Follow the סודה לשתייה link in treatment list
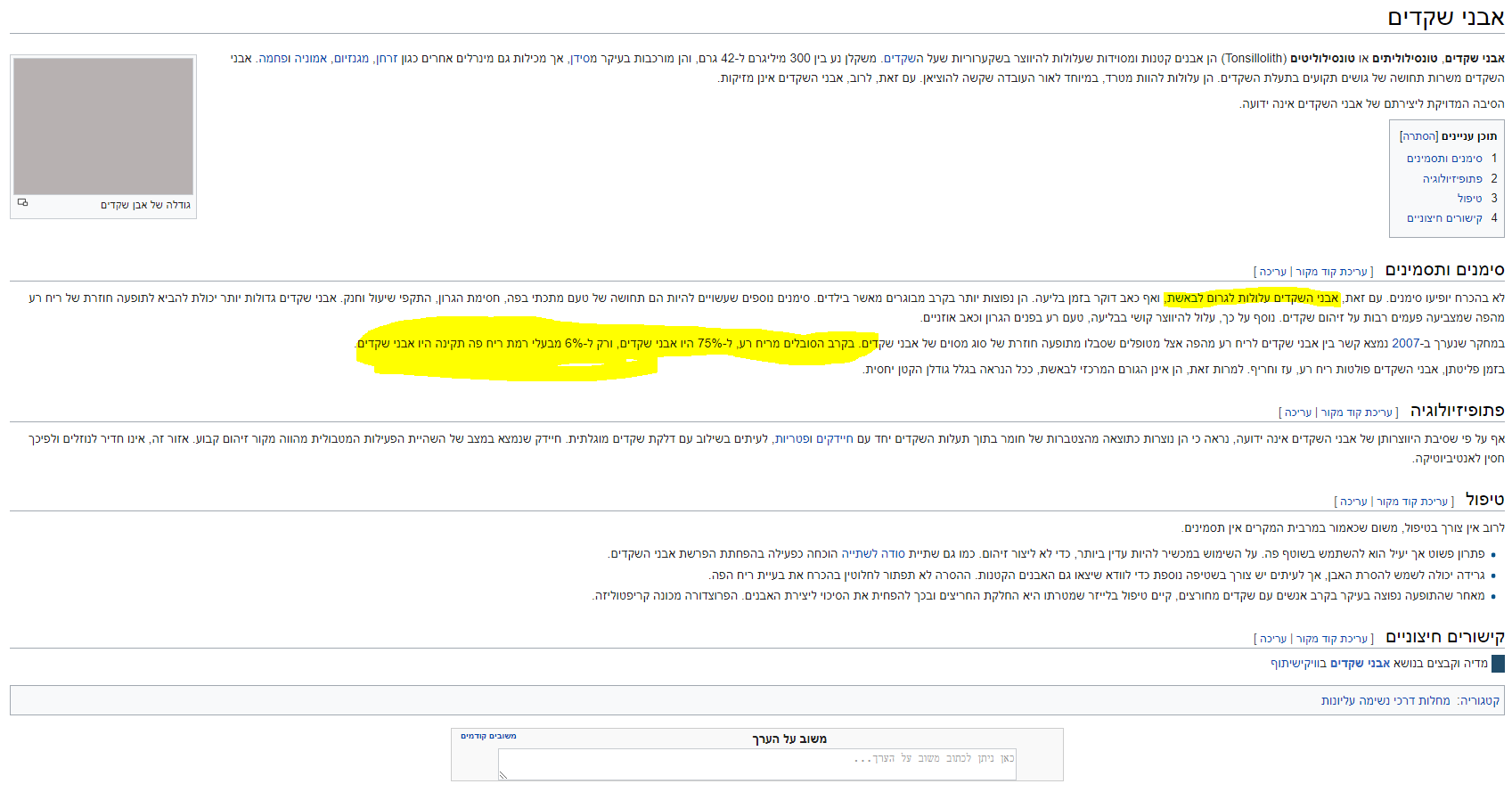 click(x=873, y=553)
